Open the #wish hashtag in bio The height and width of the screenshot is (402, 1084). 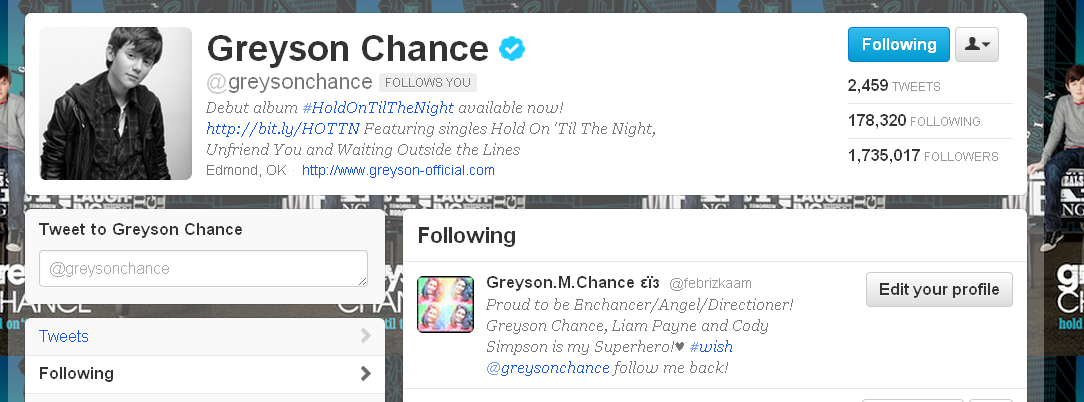point(711,347)
